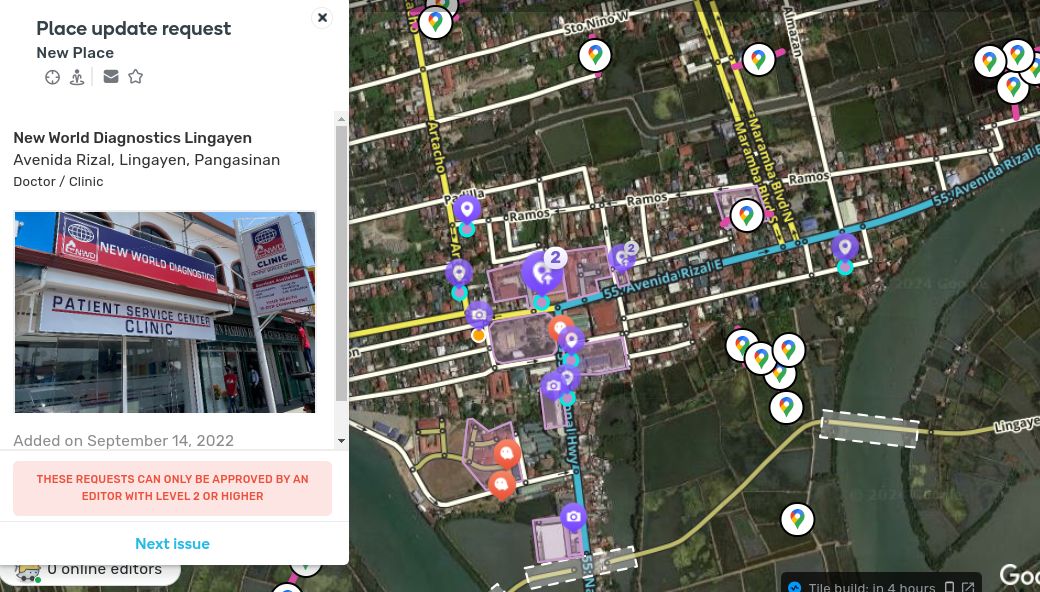This screenshot has height=592, width=1040.
Task: Click the Sto Nino W street label
Action: [x=596, y=25]
